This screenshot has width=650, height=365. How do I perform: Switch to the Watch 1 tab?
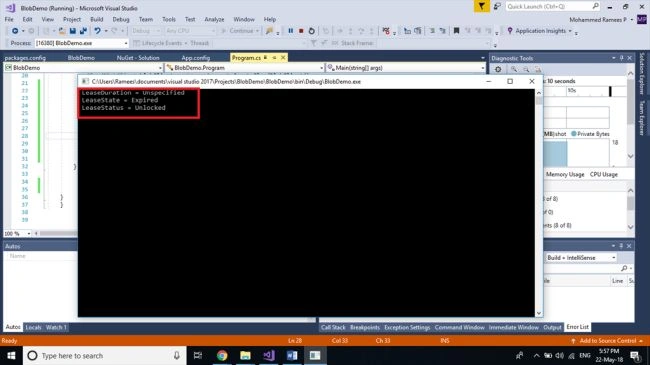(x=56, y=327)
